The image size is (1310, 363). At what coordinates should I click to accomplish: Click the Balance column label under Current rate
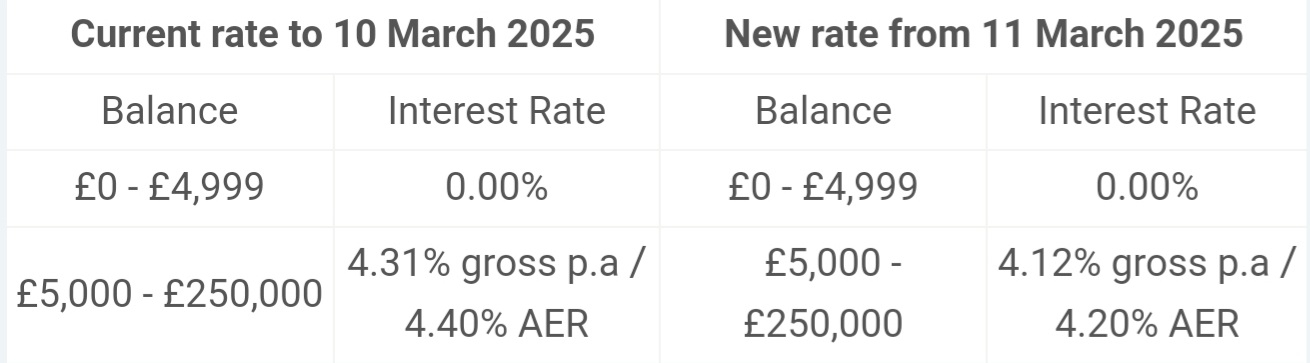[x=170, y=111]
